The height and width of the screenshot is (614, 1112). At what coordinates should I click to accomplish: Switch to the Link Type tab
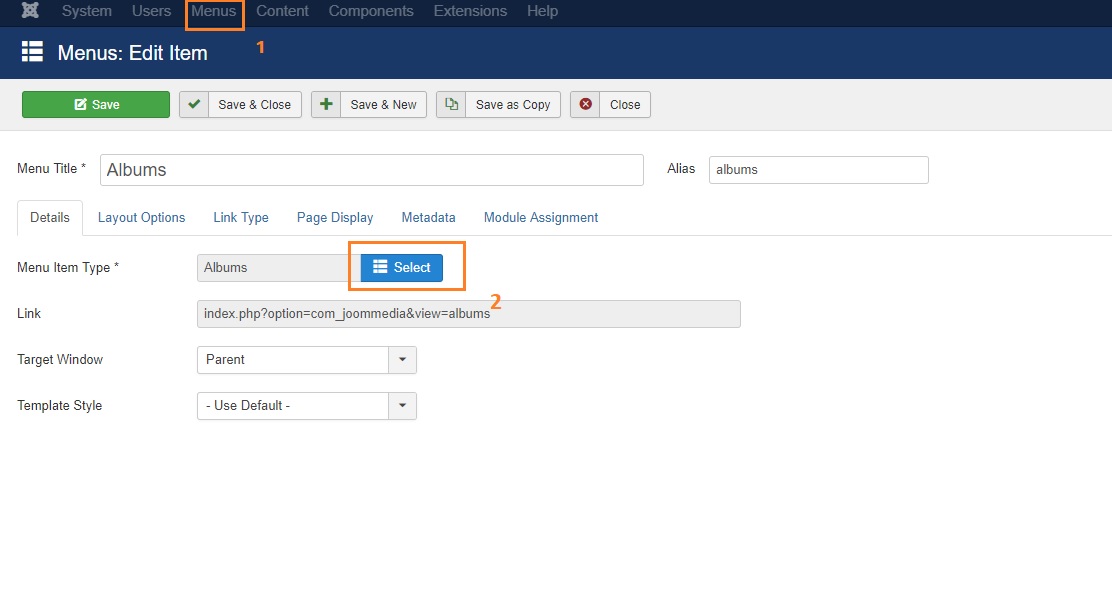coord(241,217)
